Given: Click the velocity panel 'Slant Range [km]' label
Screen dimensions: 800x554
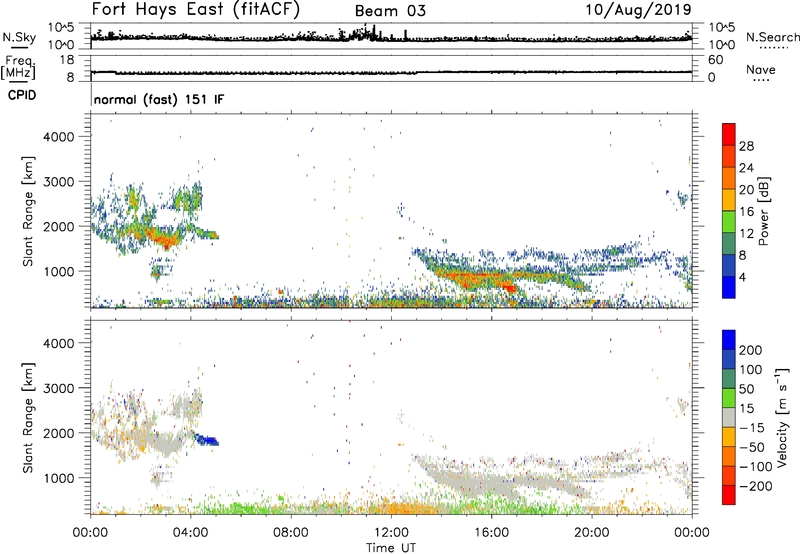Looking at the screenshot, I should coord(28,418).
